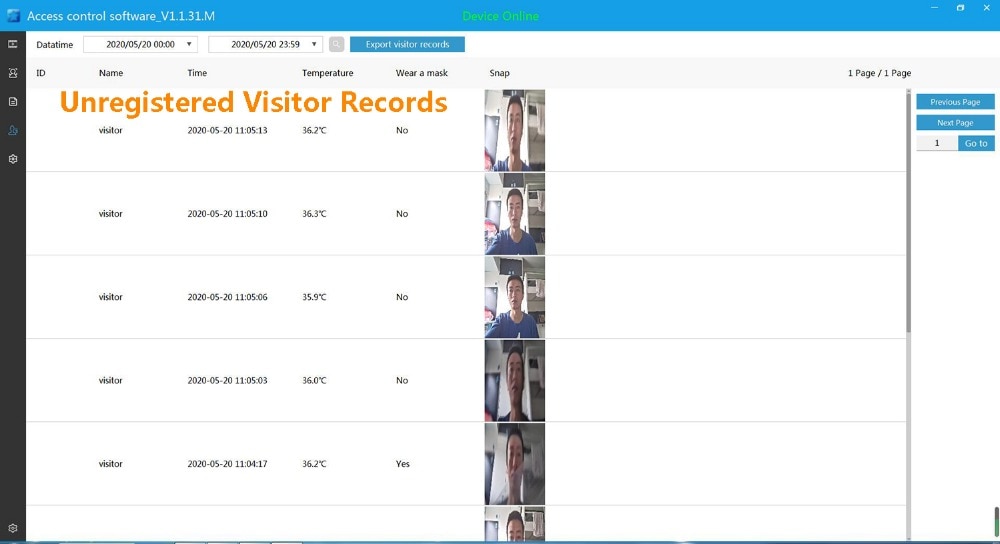Click the 35.9℃ temperature value
The width and height of the screenshot is (1000, 544).
pyautogui.click(x=314, y=297)
